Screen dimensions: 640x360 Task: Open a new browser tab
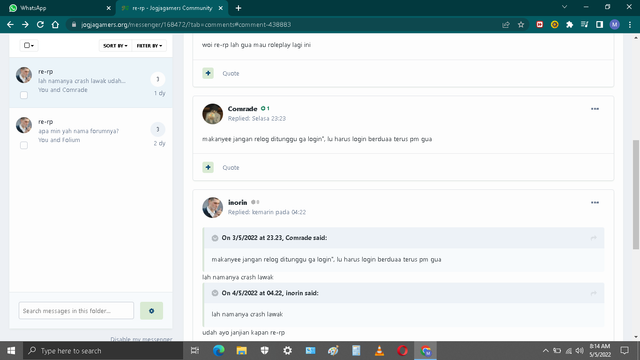(238, 8)
